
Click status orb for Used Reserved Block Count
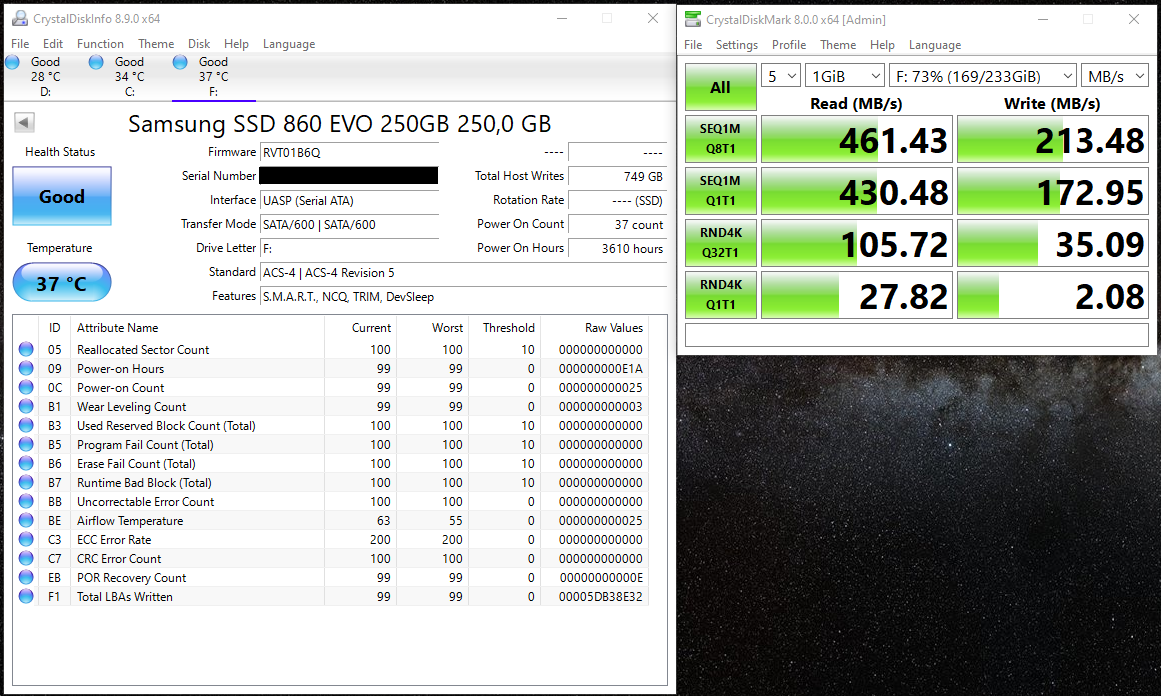tap(26, 426)
